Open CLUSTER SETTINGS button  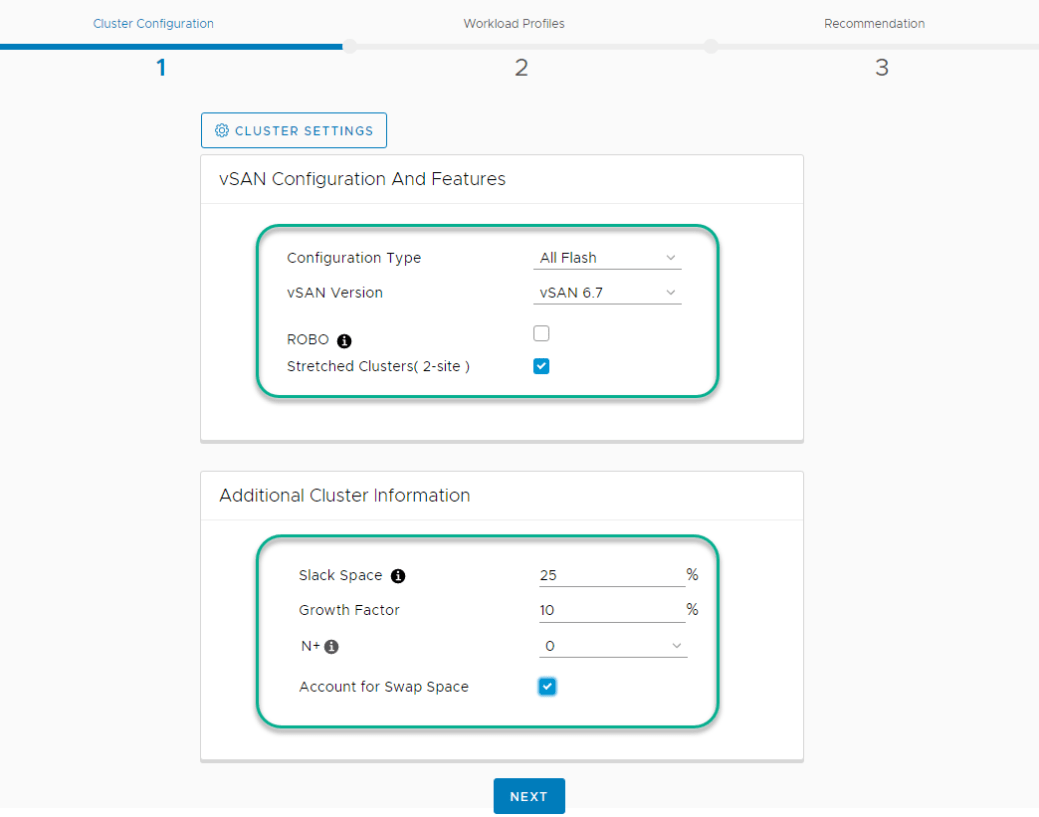(294, 131)
